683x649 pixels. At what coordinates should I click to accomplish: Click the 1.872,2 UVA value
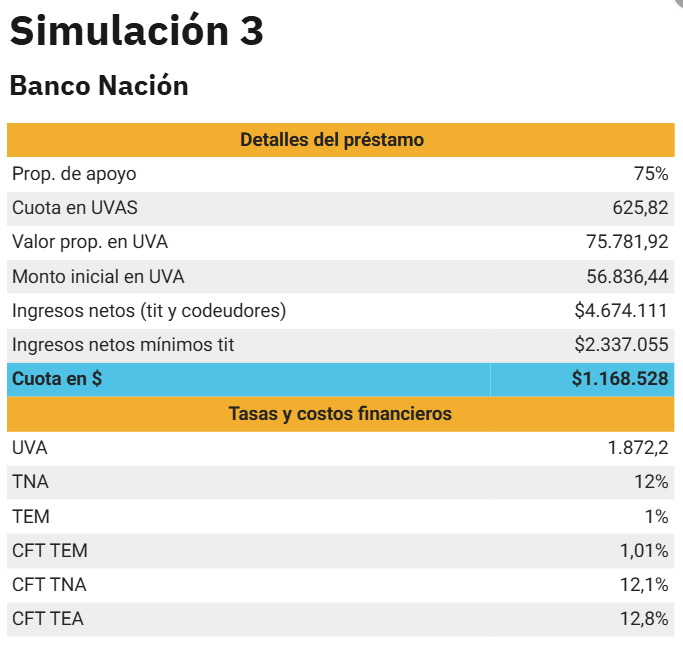[637, 448]
